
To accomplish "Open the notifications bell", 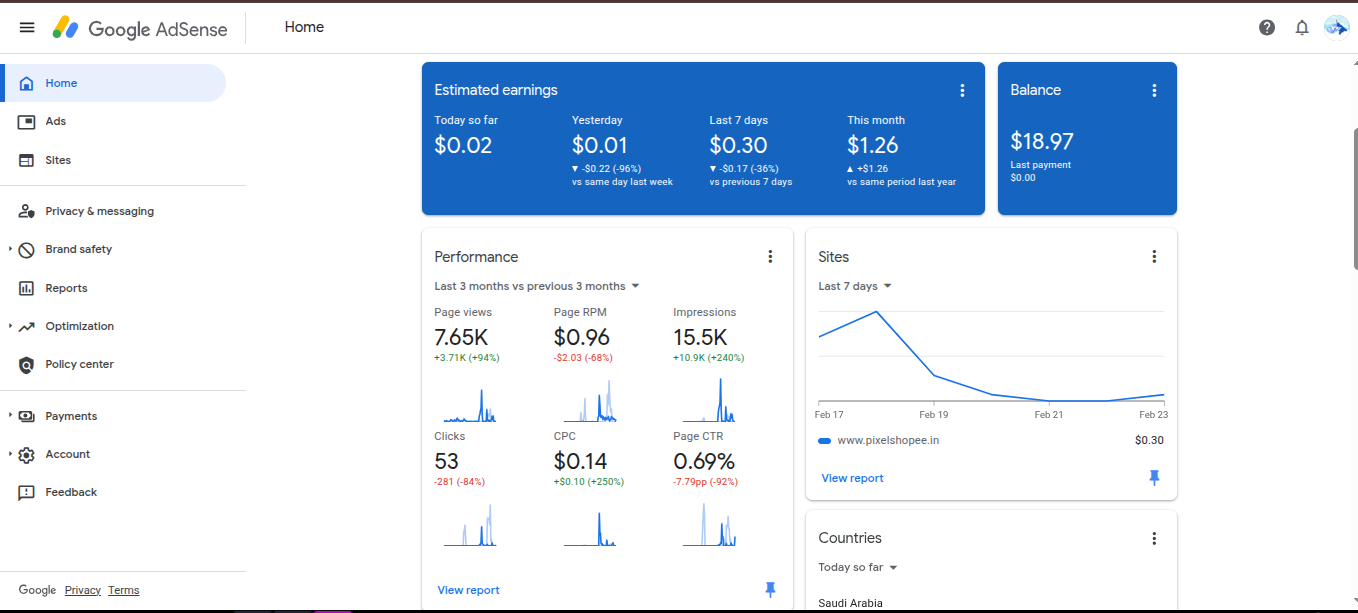I will pyautogui.click(x=1302, y=27).
